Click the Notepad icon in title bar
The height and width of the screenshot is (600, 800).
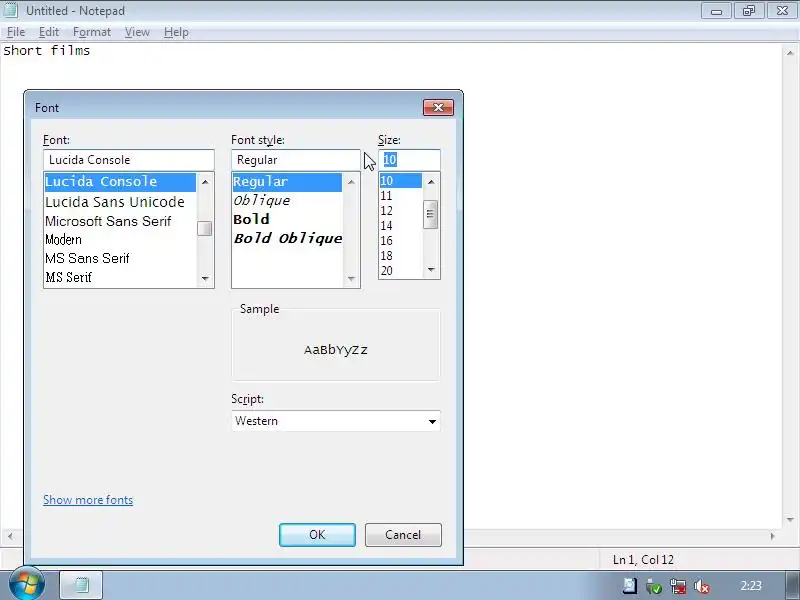(x=10, y=9)
